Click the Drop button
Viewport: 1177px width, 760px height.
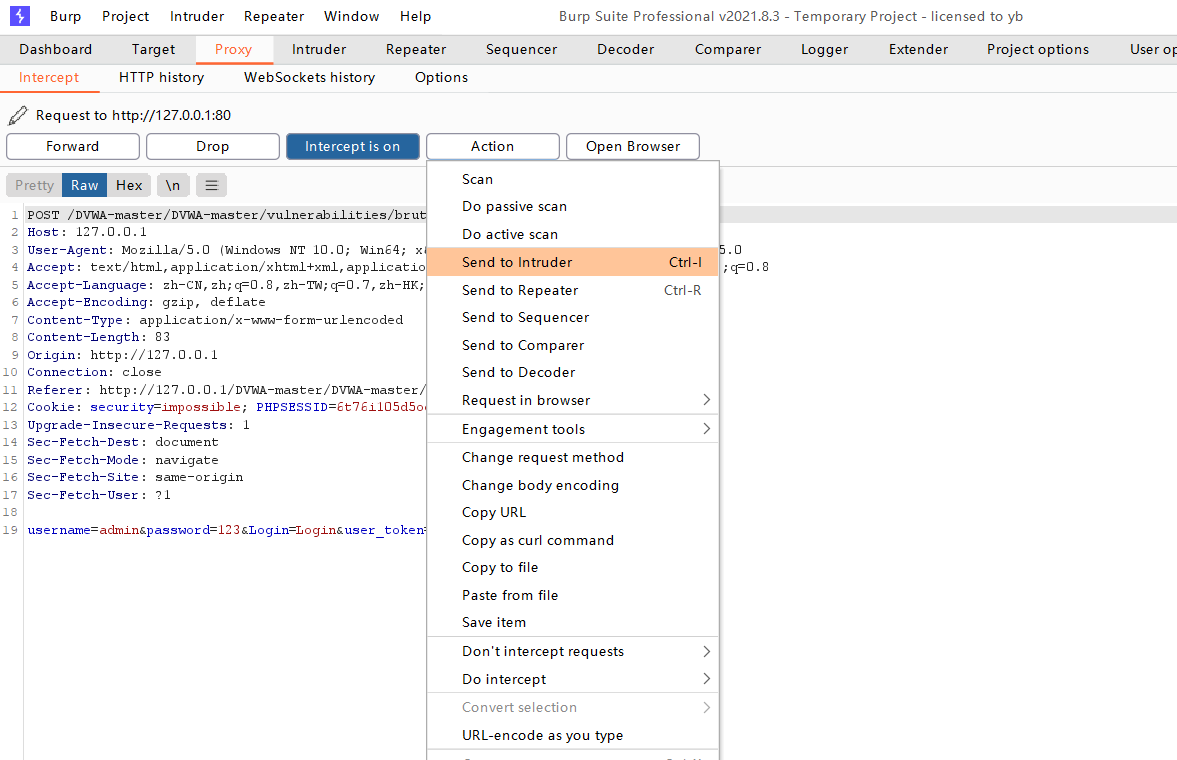click(213, 146)
